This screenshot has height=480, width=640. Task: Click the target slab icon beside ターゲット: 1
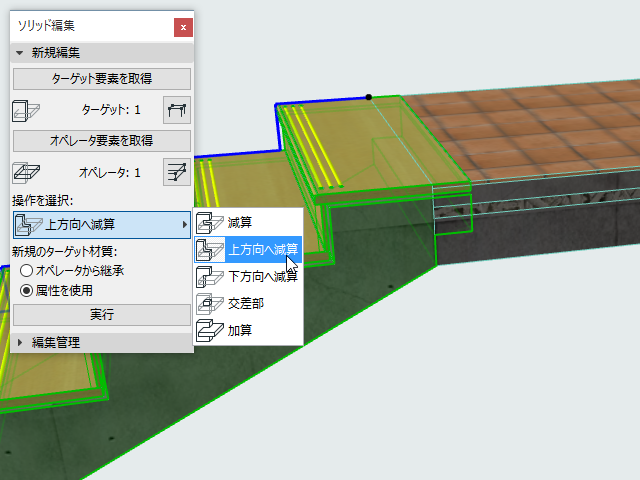26,110
